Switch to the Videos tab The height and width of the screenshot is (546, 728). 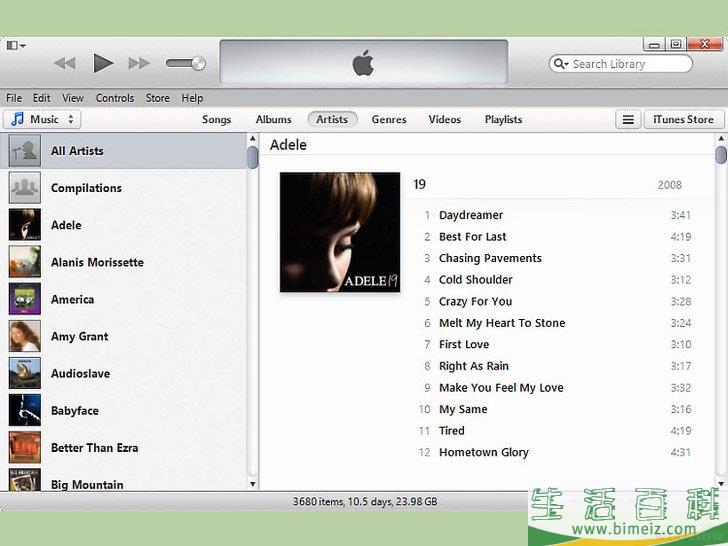[x=444, y=119]
